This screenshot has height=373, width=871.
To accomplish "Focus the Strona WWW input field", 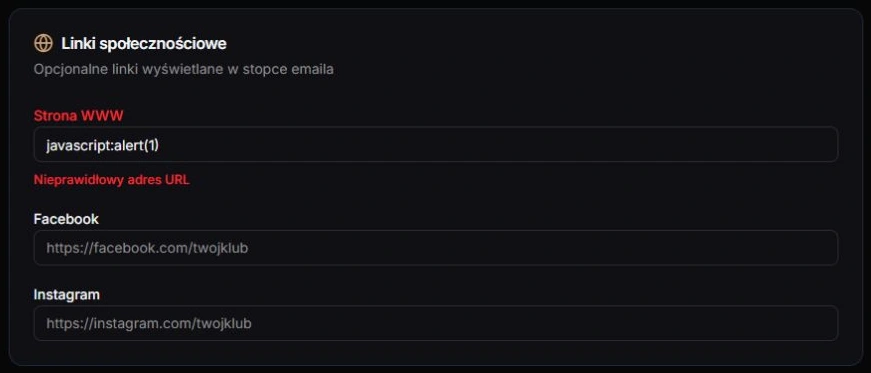I will (436, 145).
